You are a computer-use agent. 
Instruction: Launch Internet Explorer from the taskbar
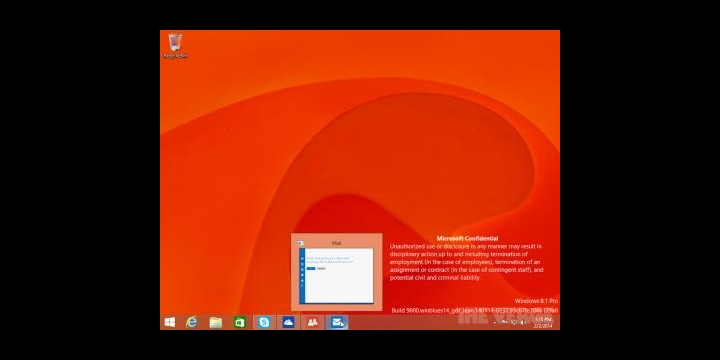(191, 322)
